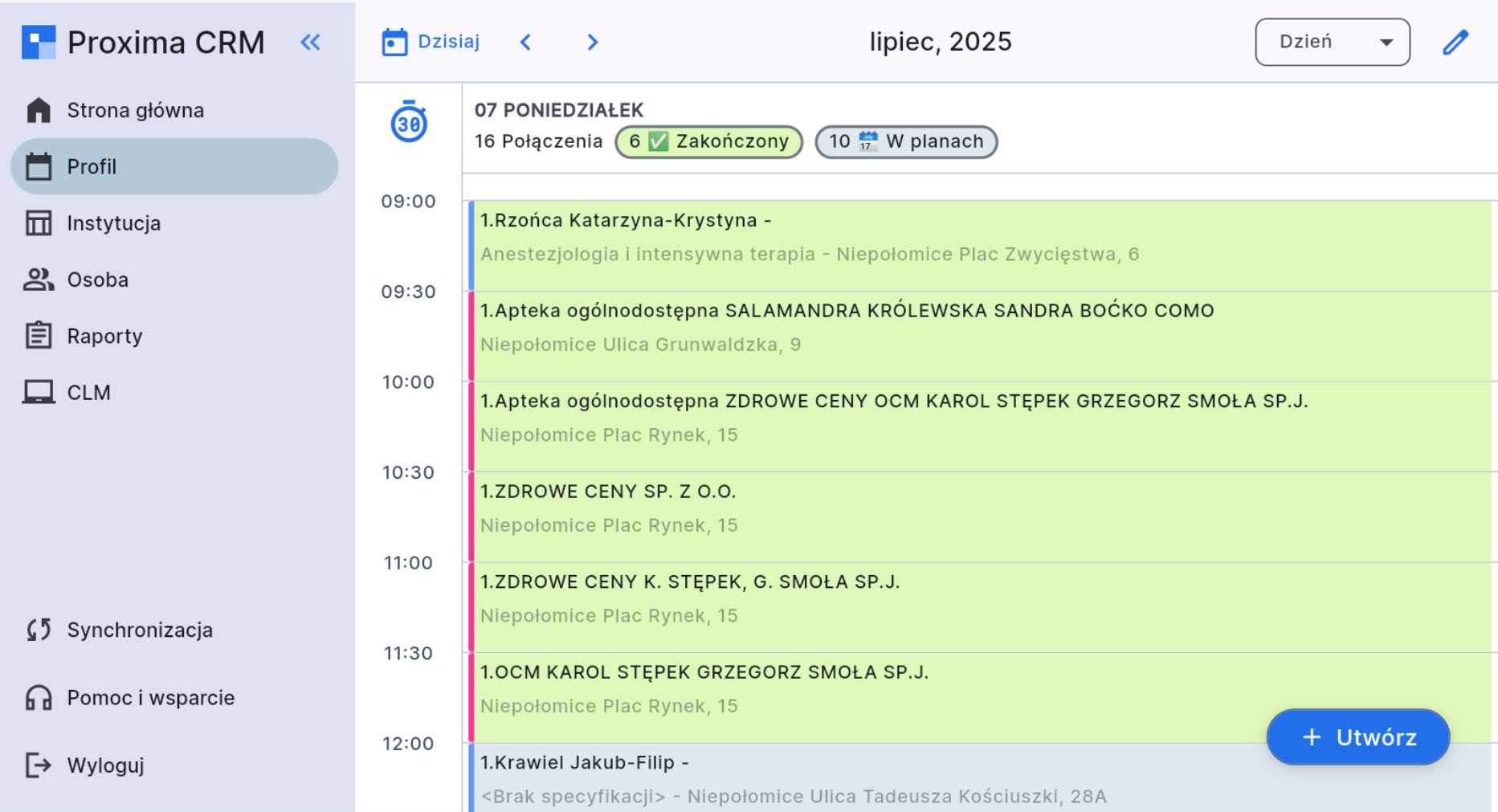Viewport: 1498px width, 812px height.
Task: Go to previous day arrow
Action: pyautogui.click(x=526, y=43)
